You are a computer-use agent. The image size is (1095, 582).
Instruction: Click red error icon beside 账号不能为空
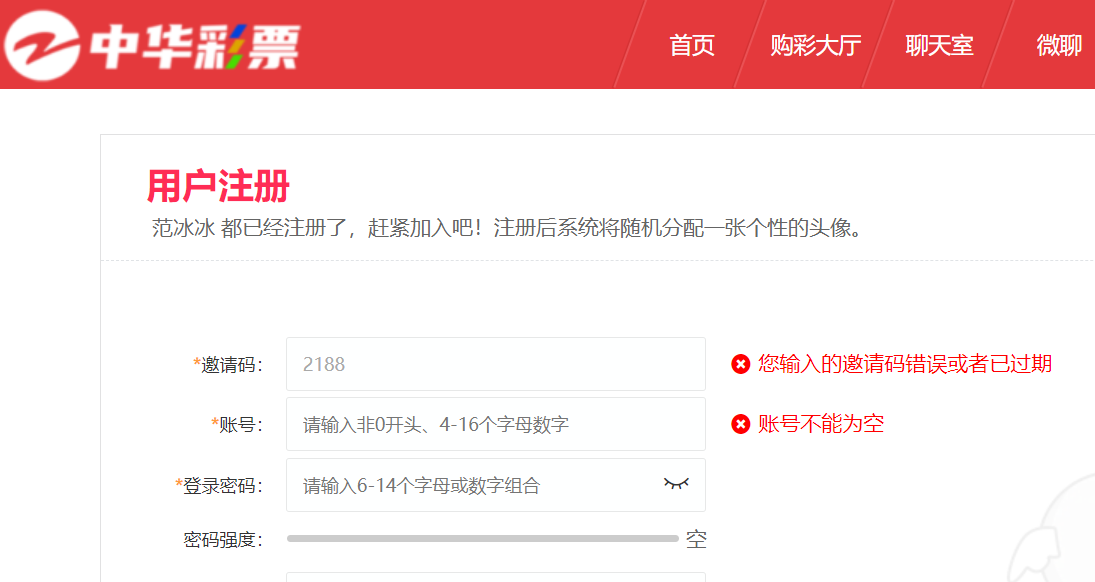click(x=740, y=424)
